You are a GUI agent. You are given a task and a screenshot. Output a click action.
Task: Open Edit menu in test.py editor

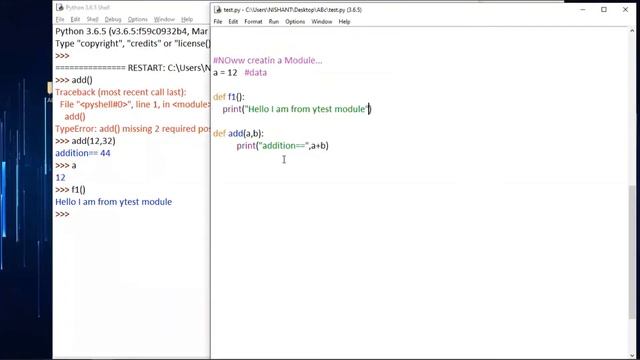(233, 22)
